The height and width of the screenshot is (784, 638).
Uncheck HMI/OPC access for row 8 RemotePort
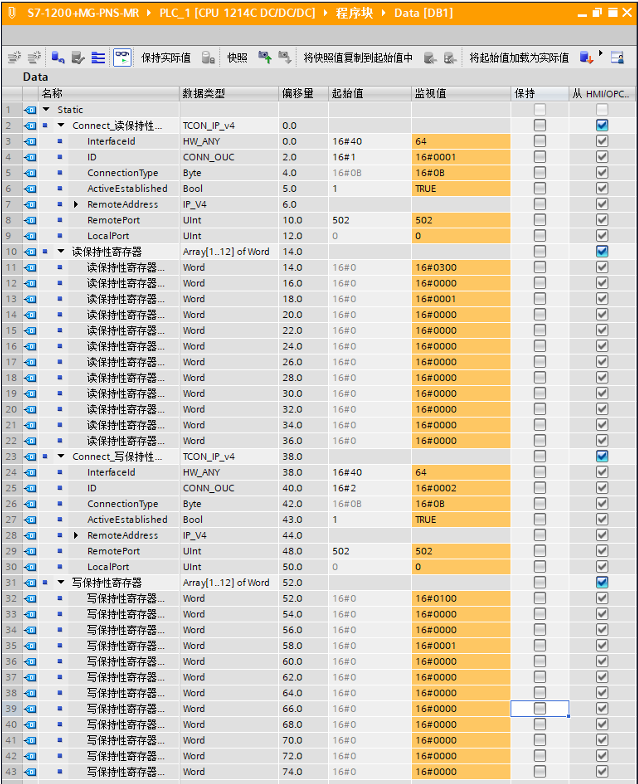coord(602,220)
